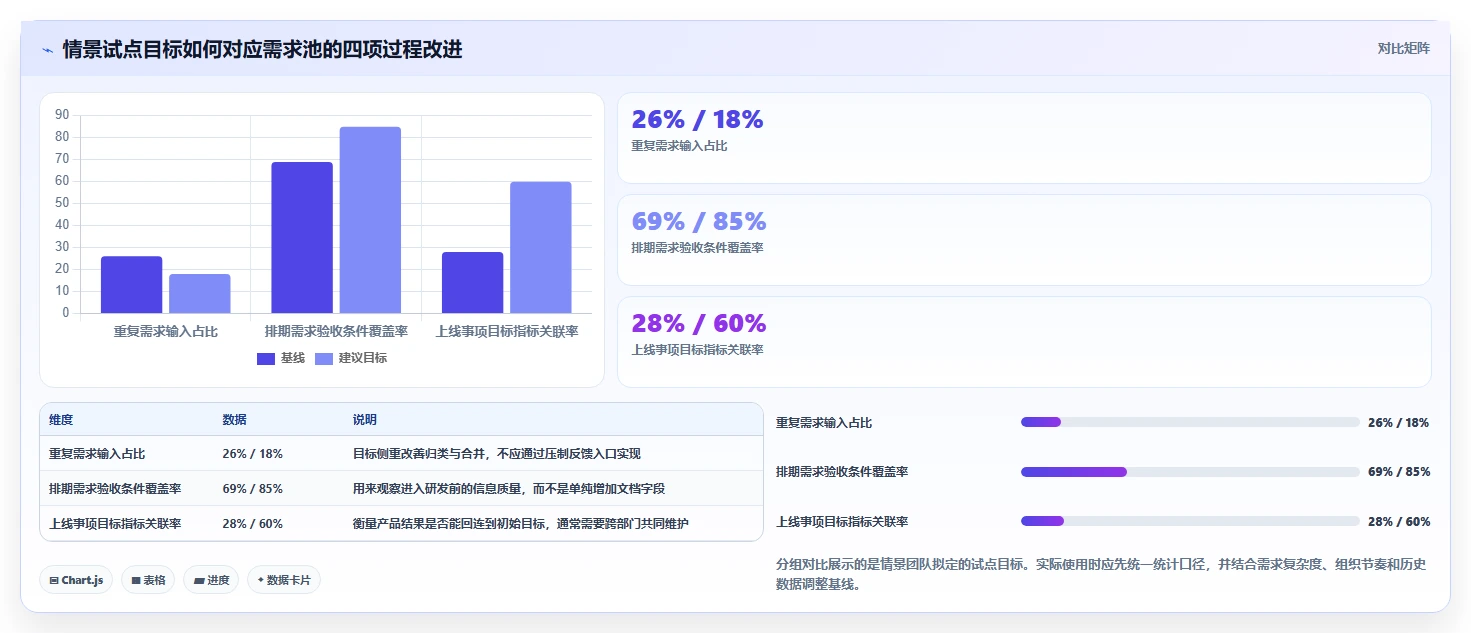Click the 建议目标 bar for 排期需求验收条件覆盖率
This screenshot has height=633, width=1471.
370,220
